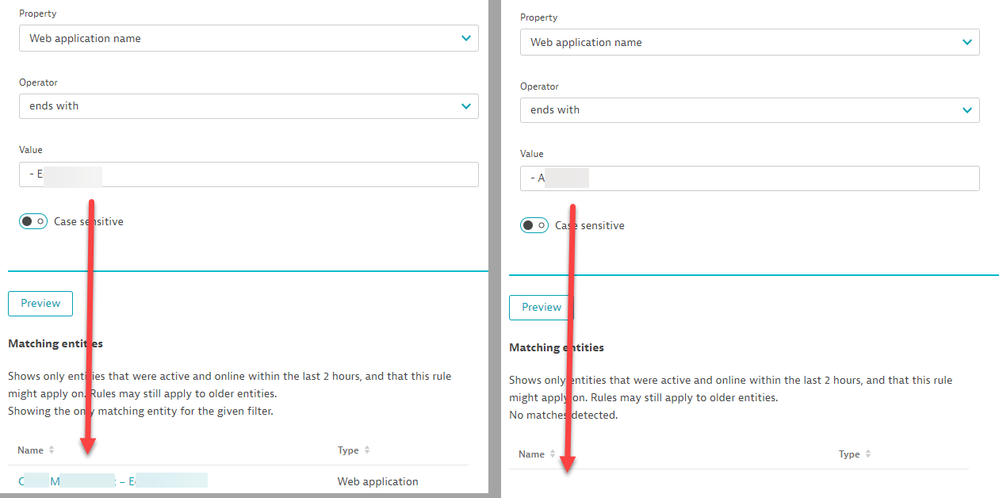Click chevron arrow of left Operator dropdown
This screenshot has height=498, width=999.
click(466, 106)
